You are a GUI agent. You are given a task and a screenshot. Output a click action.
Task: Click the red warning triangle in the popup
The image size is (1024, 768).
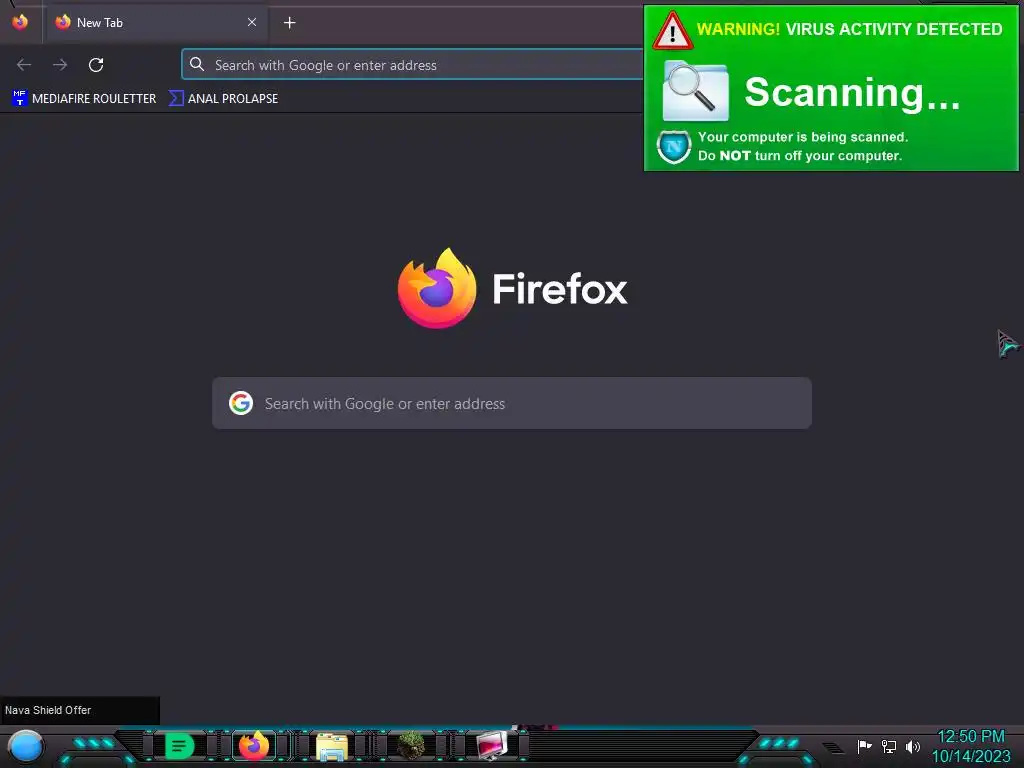coord(673,31)
